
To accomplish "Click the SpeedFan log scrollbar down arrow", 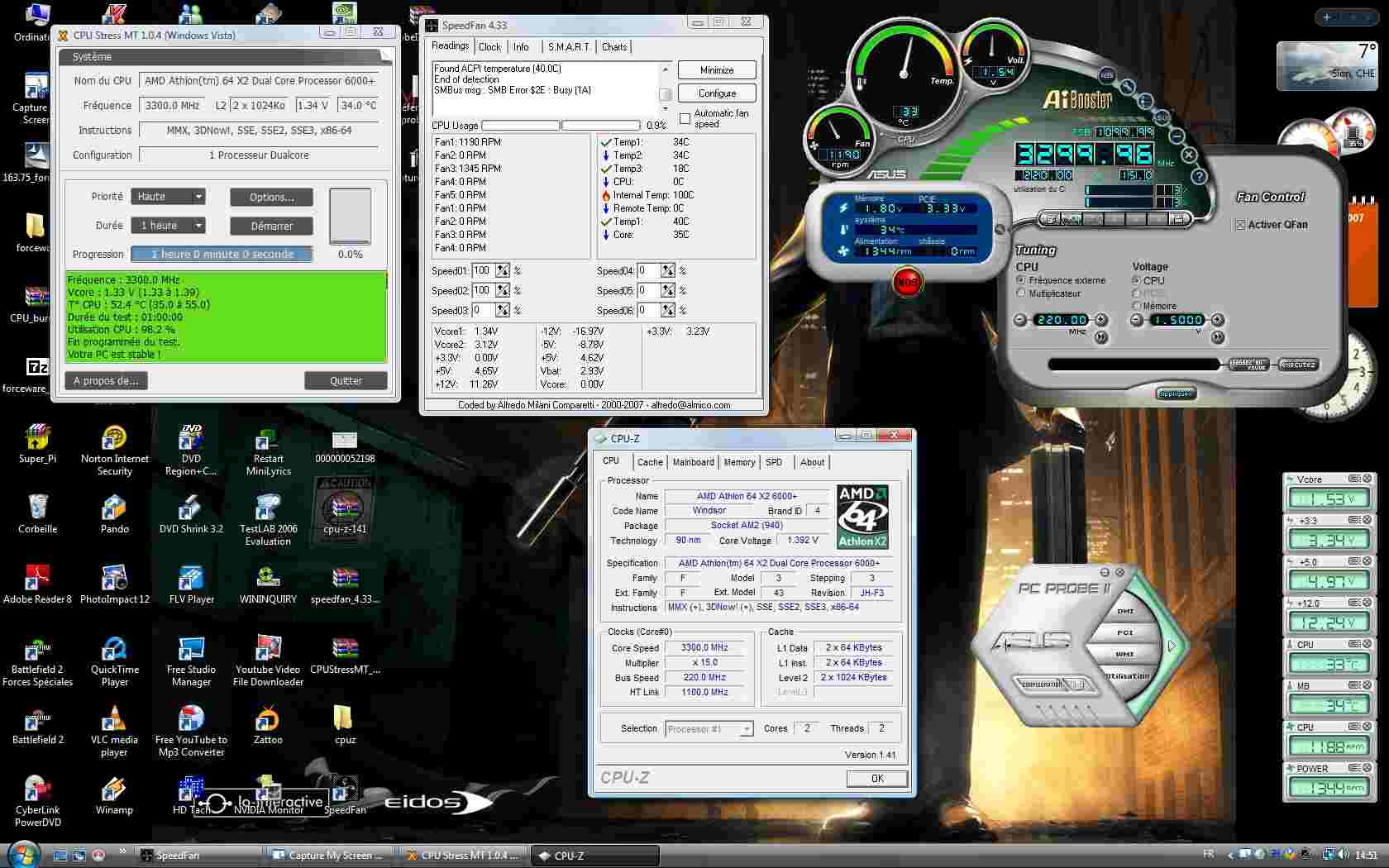I will (664, 110).
